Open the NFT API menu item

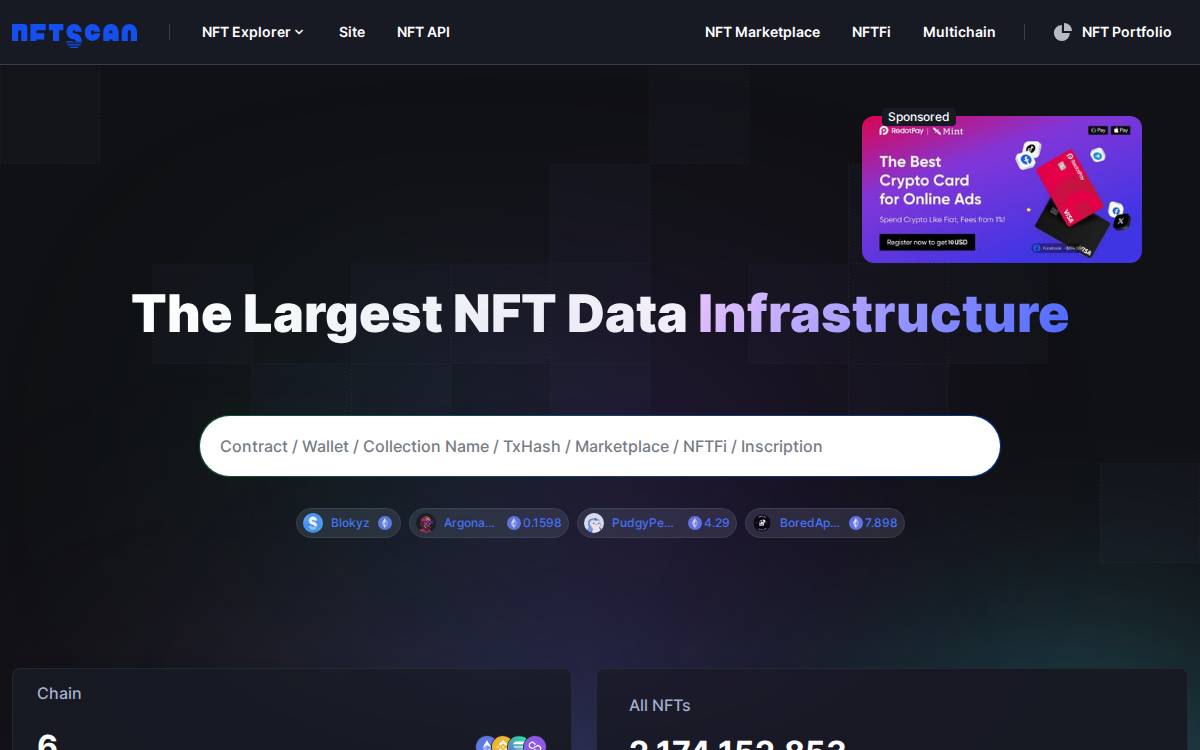click(423, 32)
